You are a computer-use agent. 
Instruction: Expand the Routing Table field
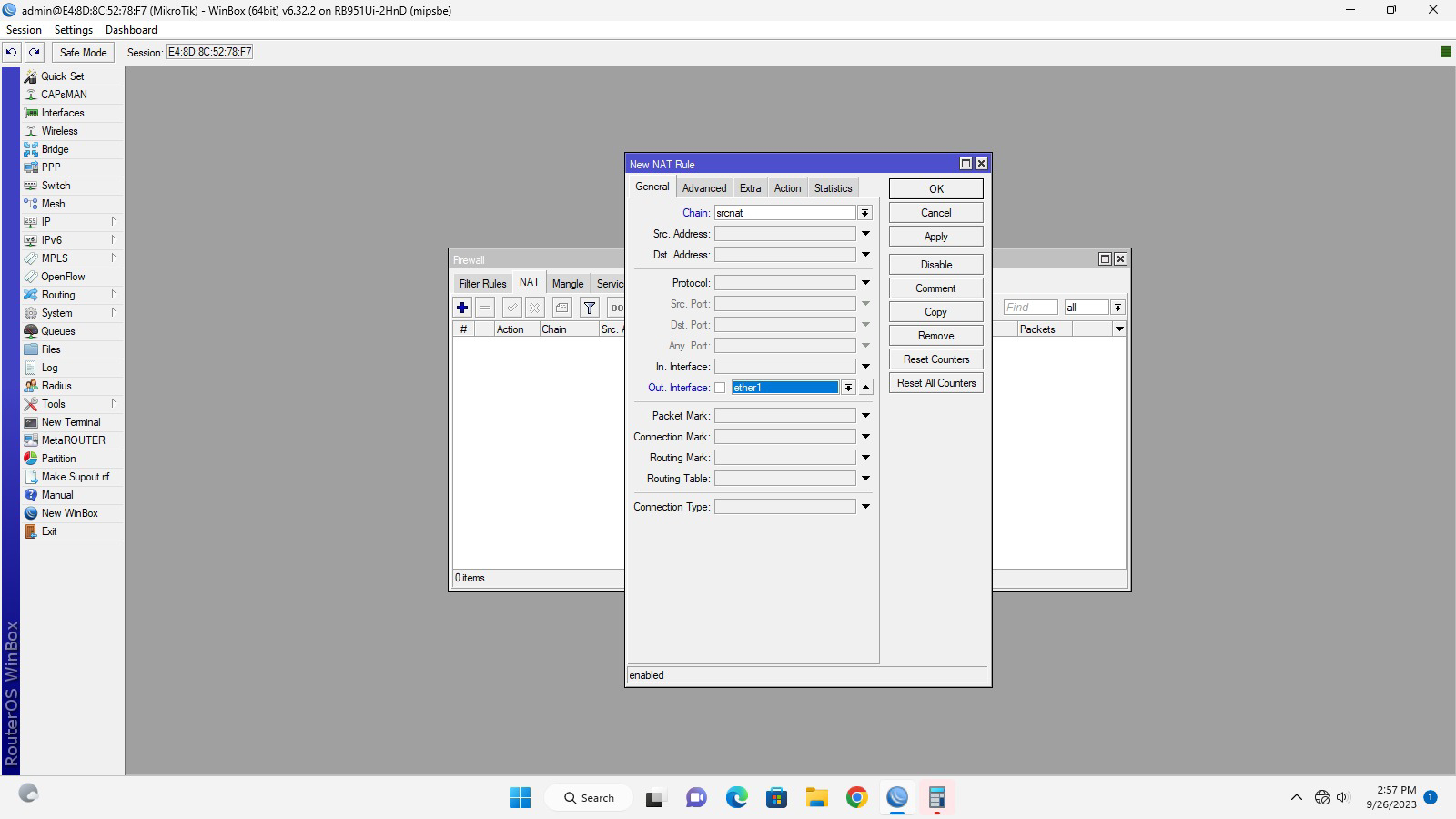click(x=865, y=479)
